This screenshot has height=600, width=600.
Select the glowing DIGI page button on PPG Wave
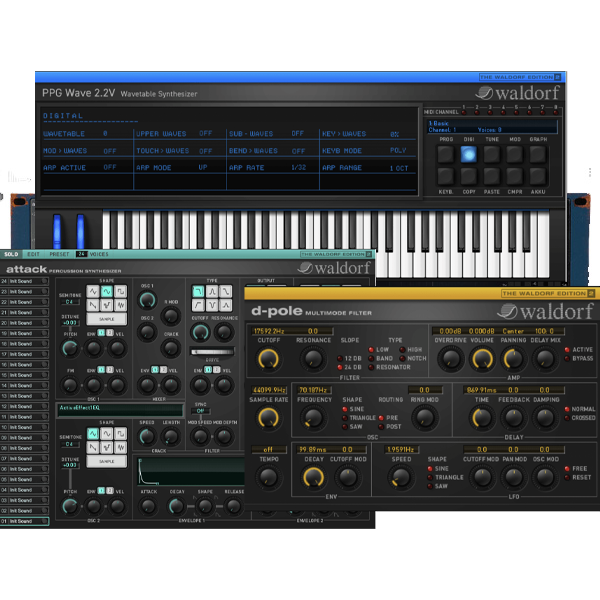click(469, 155)
